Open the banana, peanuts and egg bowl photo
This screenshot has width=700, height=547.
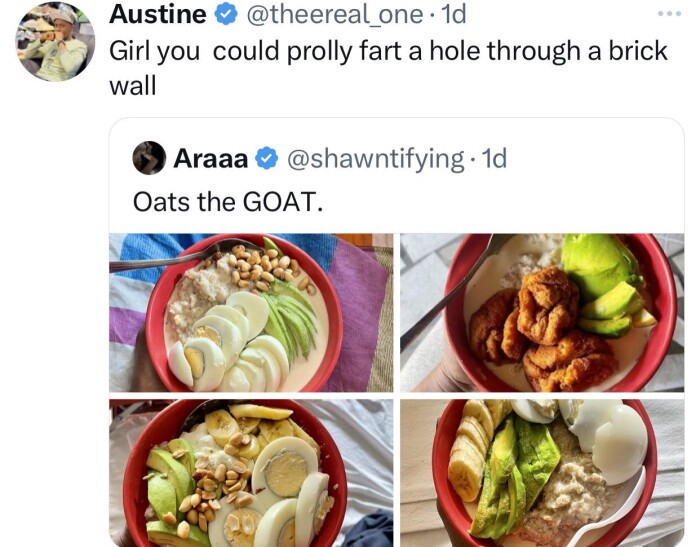click(x=251, y=473)
